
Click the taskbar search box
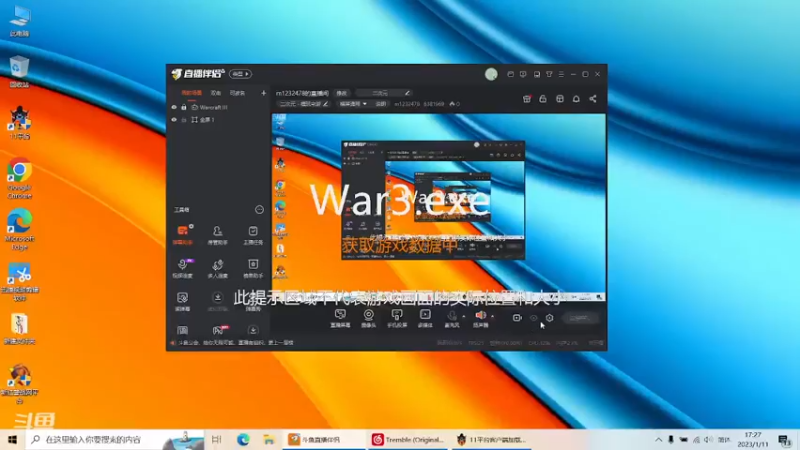pyautogui.click(x=115, y=440)
